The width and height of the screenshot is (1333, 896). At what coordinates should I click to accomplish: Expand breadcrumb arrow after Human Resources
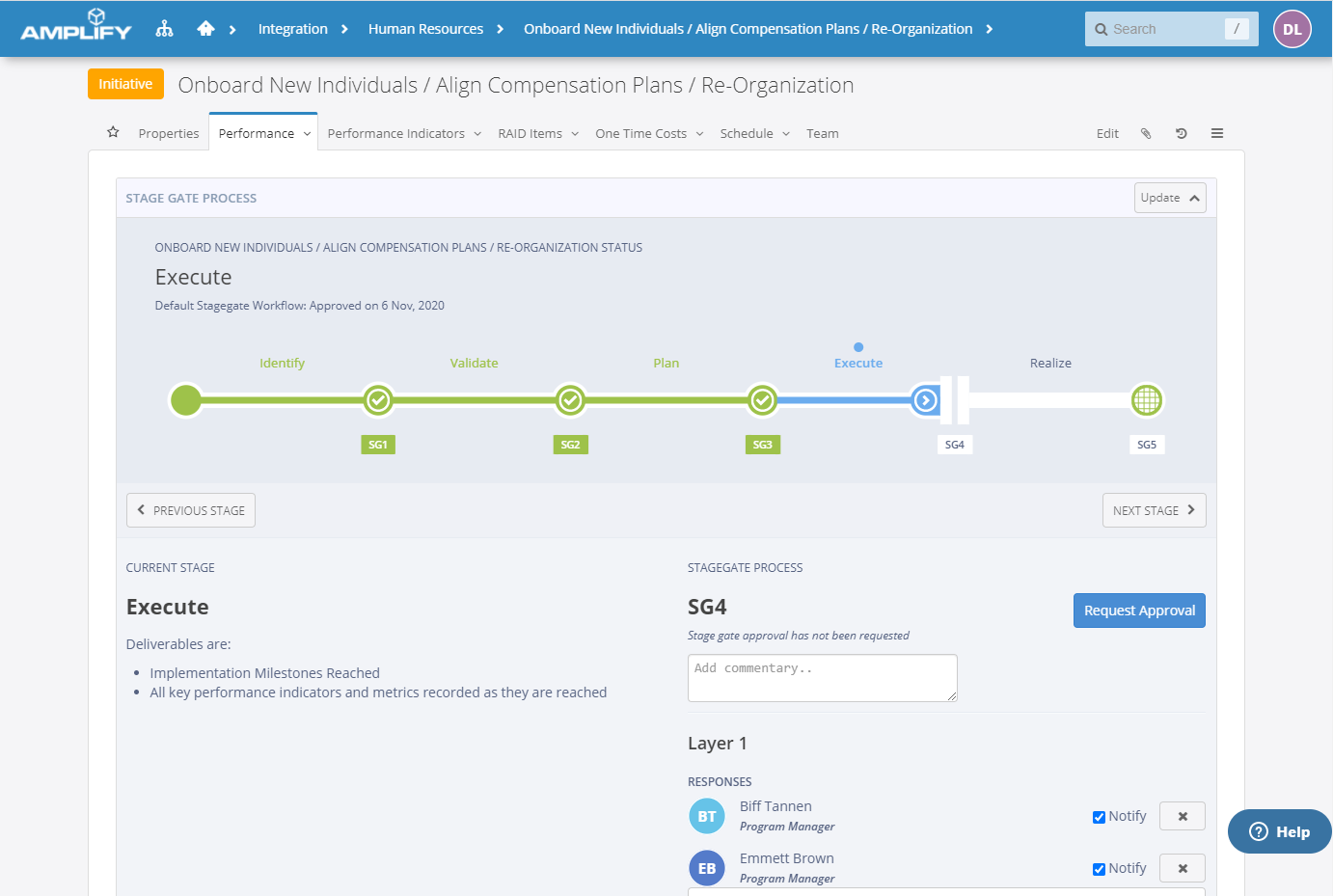coord(500,30)
